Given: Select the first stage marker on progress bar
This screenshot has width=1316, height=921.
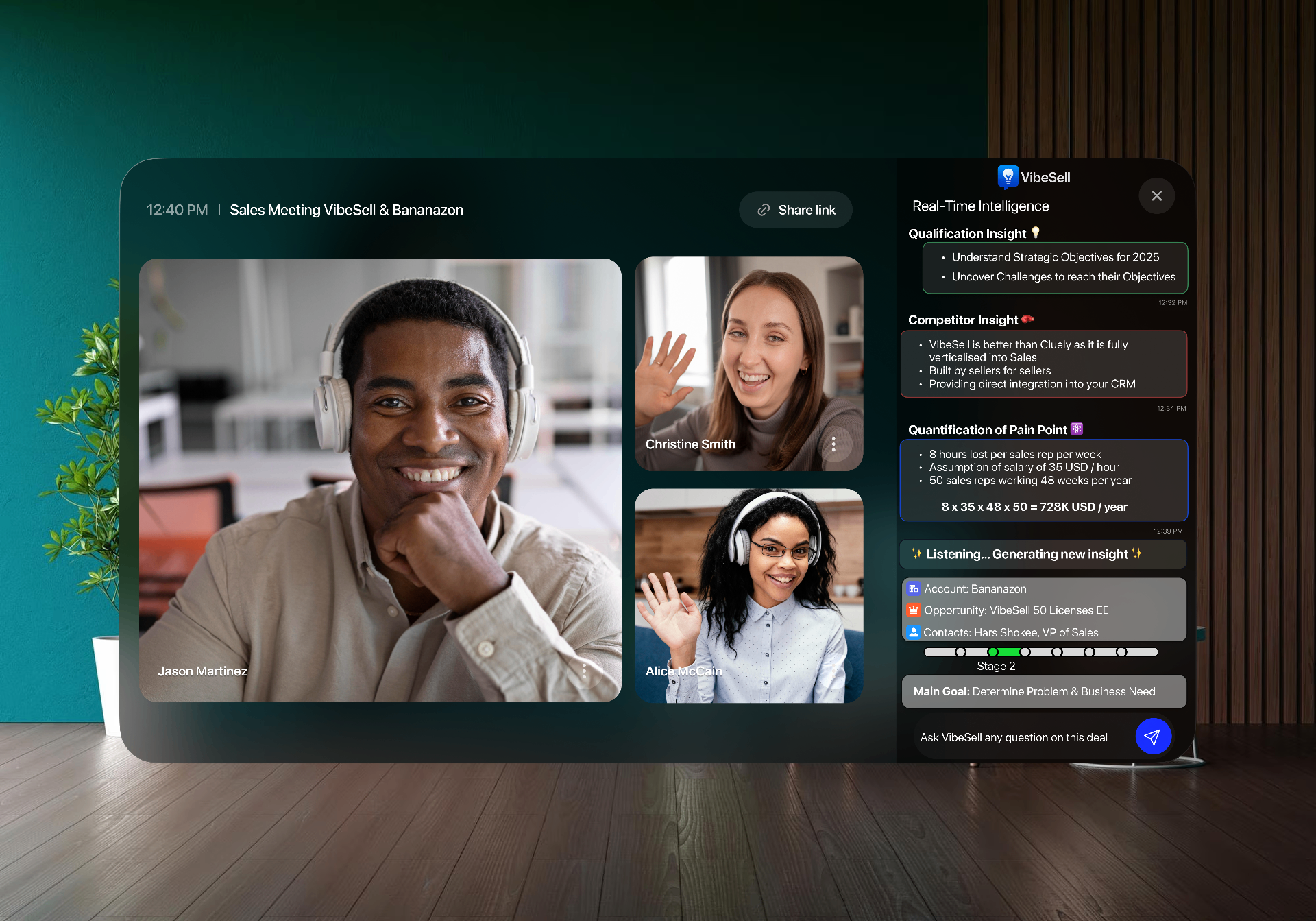Looking at the screenshot, I should [960, 652].
